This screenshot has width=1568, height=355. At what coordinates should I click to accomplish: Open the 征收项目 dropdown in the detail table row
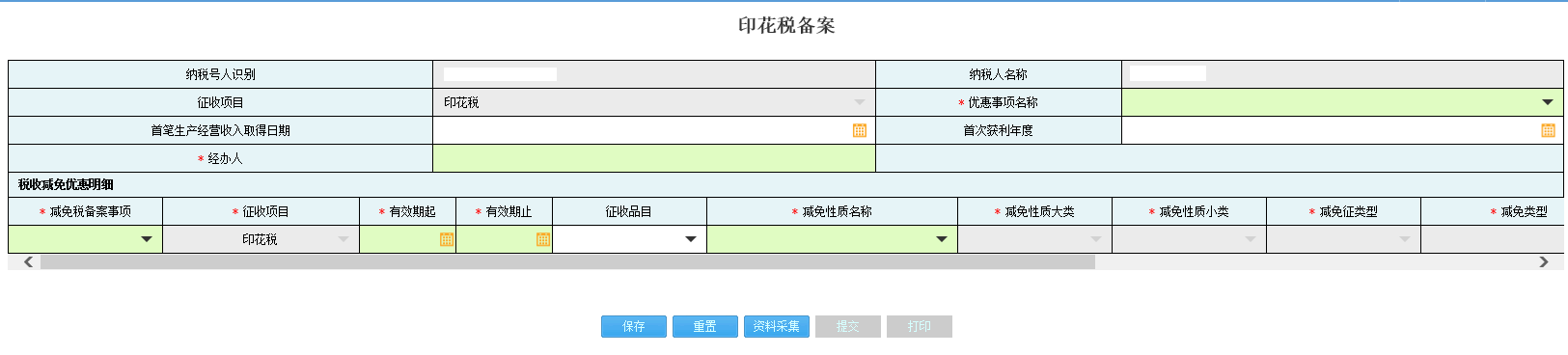[344, 239]
